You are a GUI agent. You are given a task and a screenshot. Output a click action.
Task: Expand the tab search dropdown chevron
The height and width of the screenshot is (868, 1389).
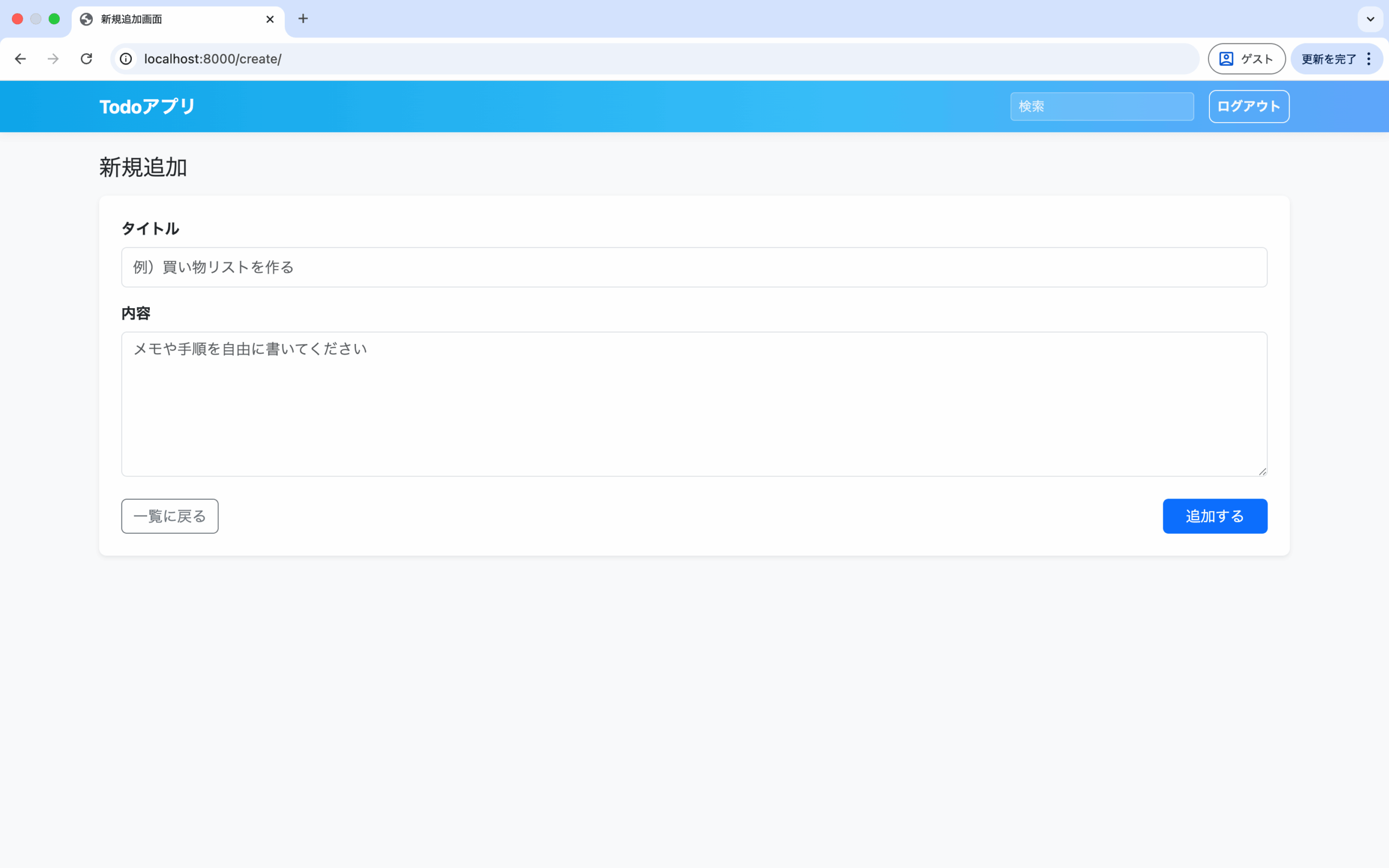(1370, 19)
